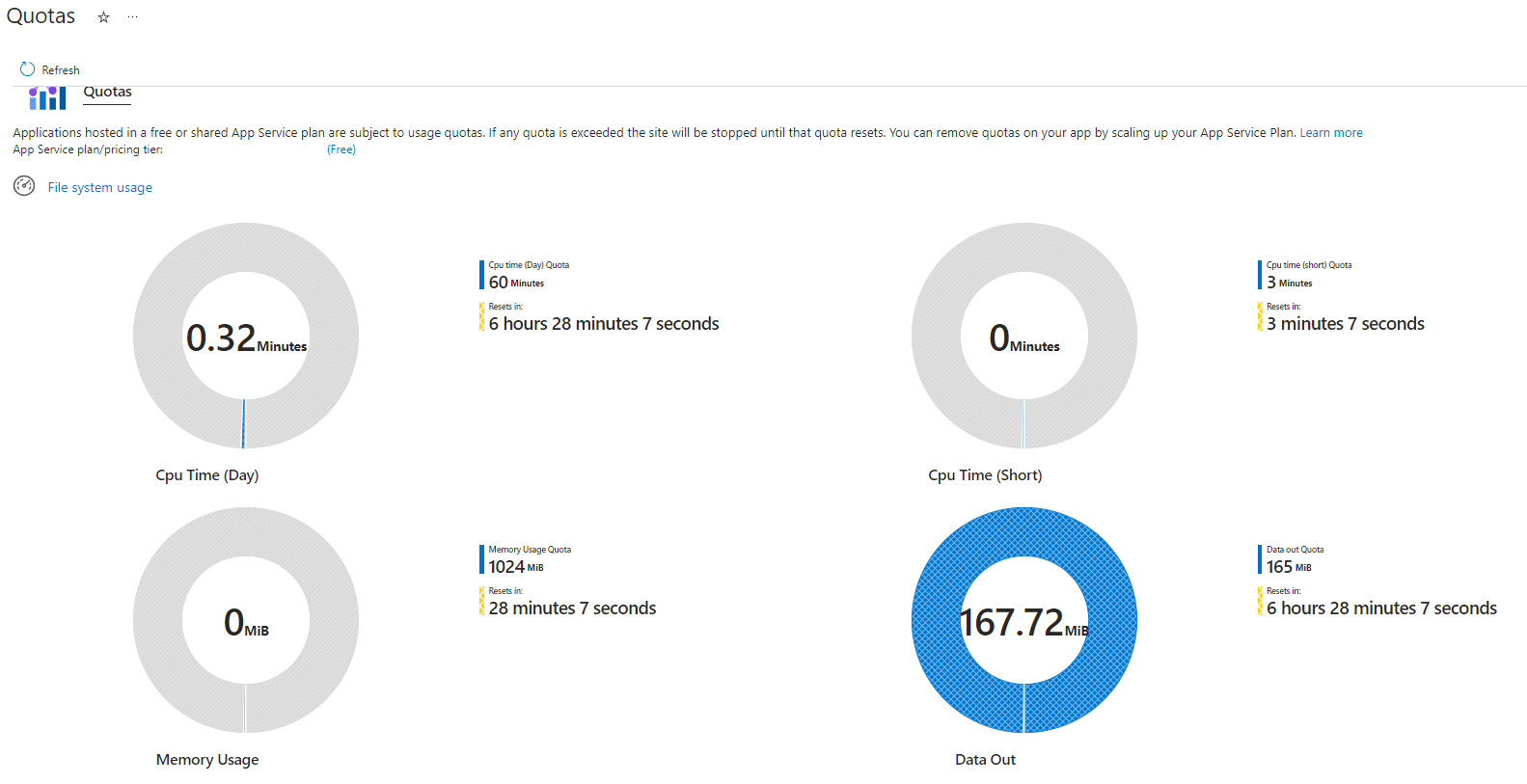Screen dimensions: 1527x784
Task: Click App Service plan/pricing tier label
Action: tap(88, 149)
